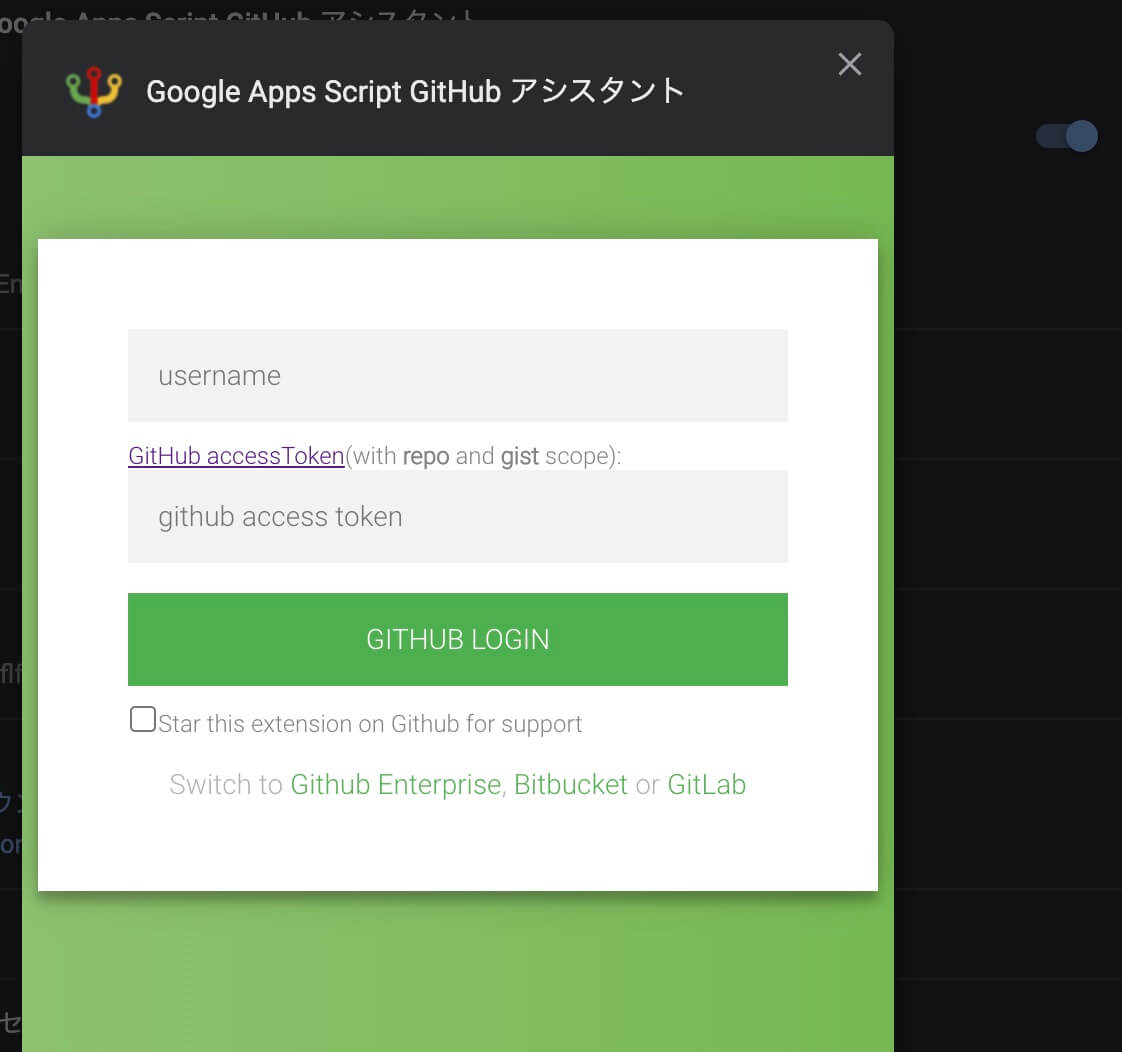Viewport: 1122px width, 1052px height.
Task: Open the GitLab switch option
Action: [707, 785]
